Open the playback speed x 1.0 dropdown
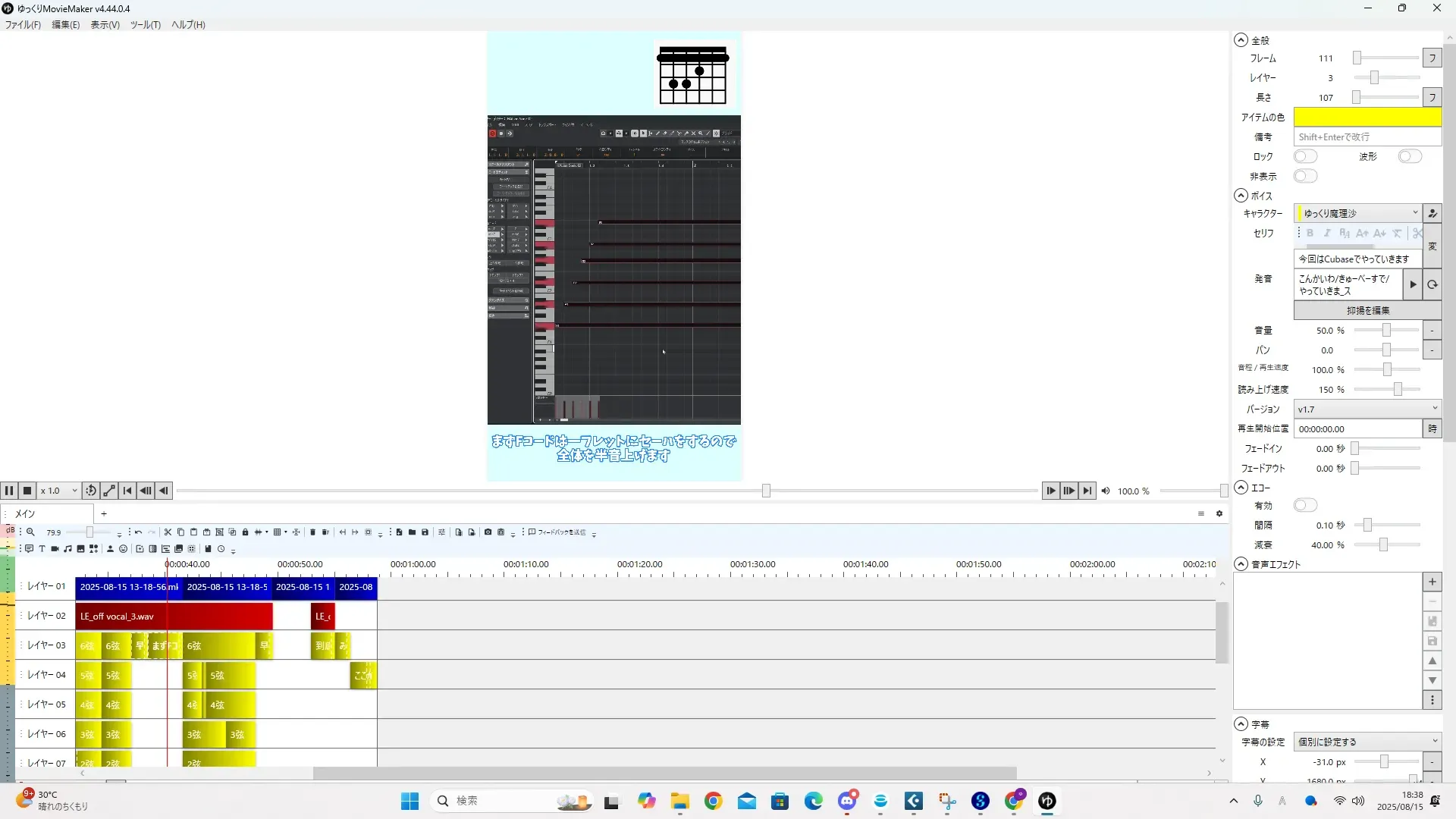Image resolution: width=1456 pixels, height=819 pixels. pyautogui.click(x=59, y=491)
